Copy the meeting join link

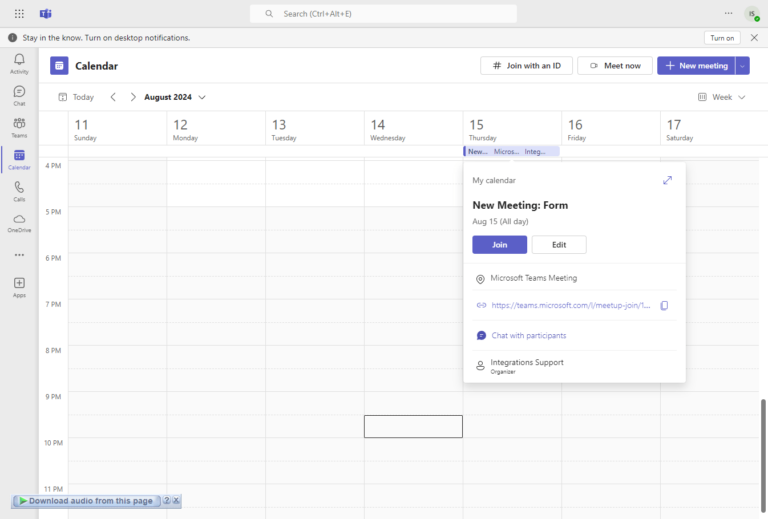tap(664, 305)
